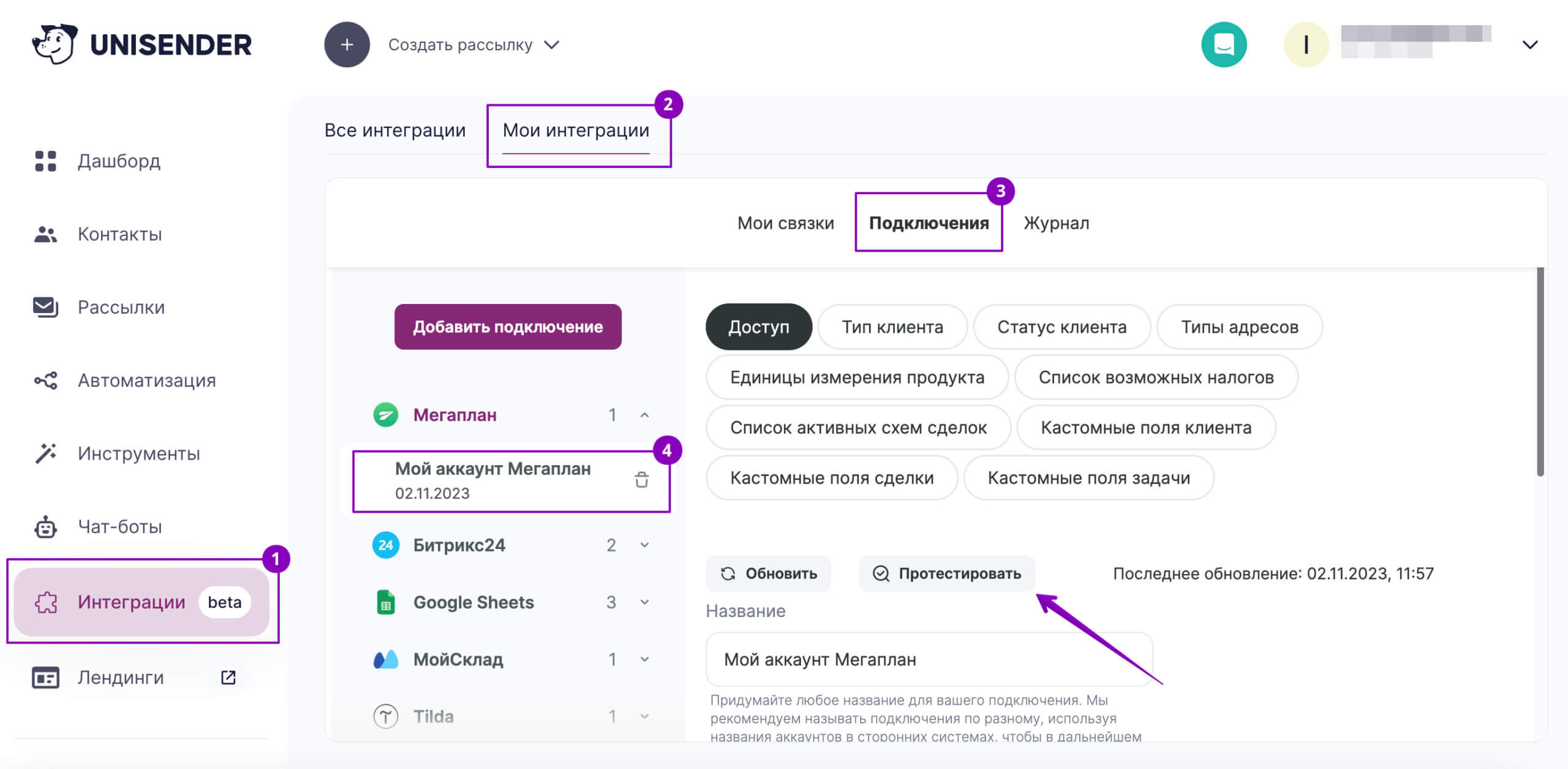The width and height of the screenshot is (1568, 769).
Task: Select the Статус клиента pill
Action: point(1061,327)
